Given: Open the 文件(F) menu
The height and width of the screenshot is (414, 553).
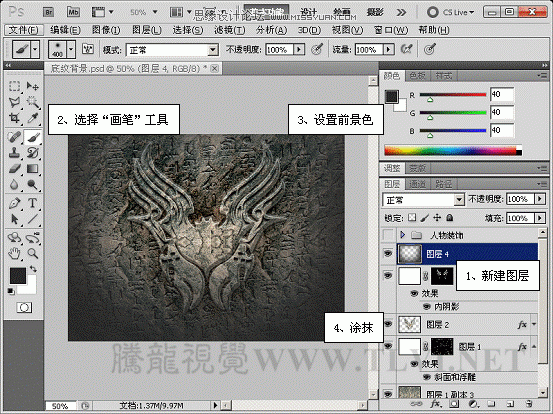Looking at the screenshot, I should tap(24, 30).
